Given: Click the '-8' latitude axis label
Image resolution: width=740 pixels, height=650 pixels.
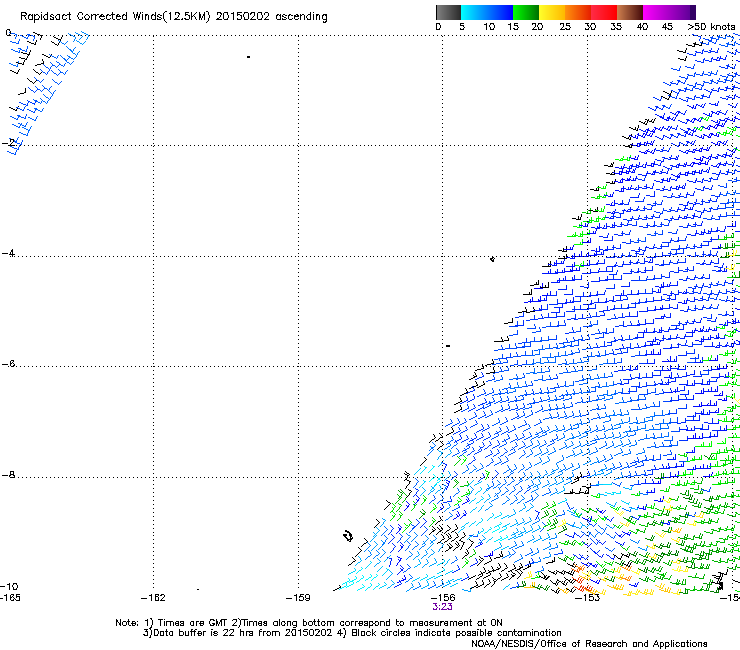Looking at the screenshot, I should [8, 474].
